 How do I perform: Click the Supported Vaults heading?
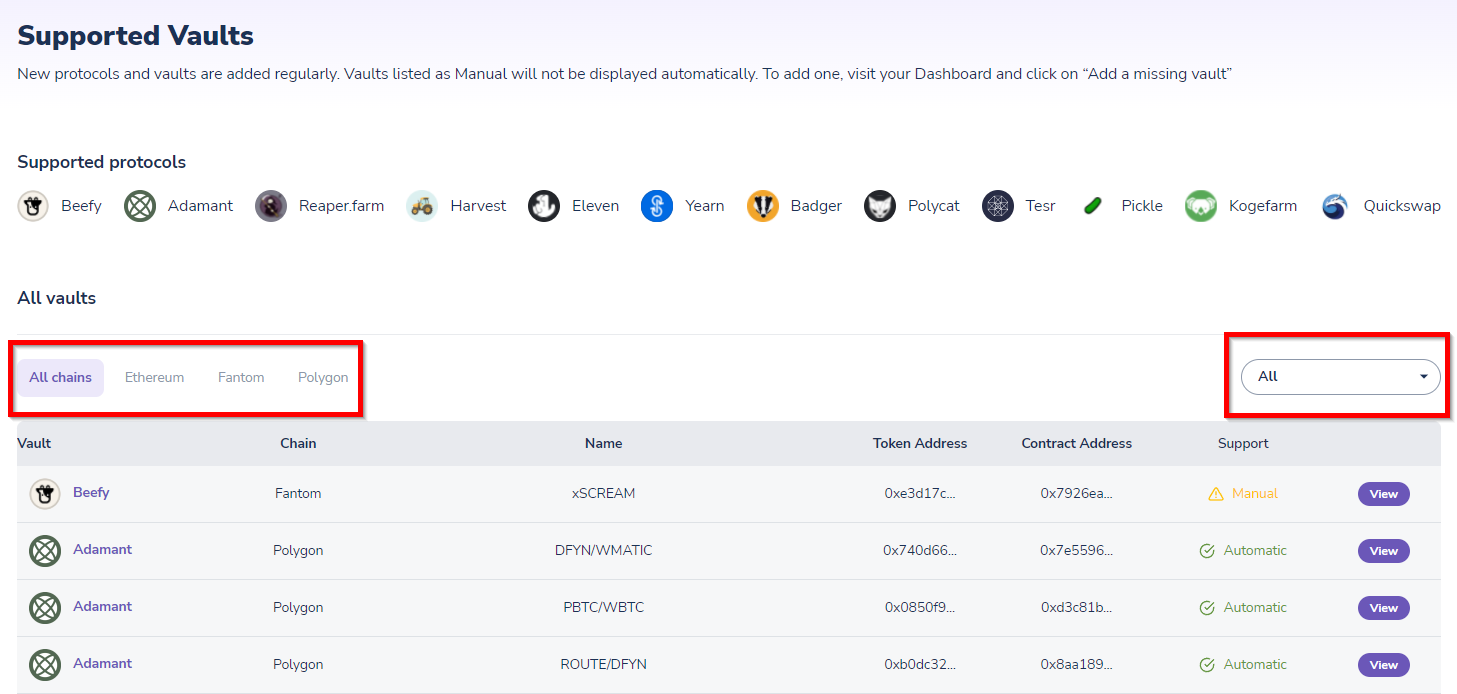pos(135,36)
